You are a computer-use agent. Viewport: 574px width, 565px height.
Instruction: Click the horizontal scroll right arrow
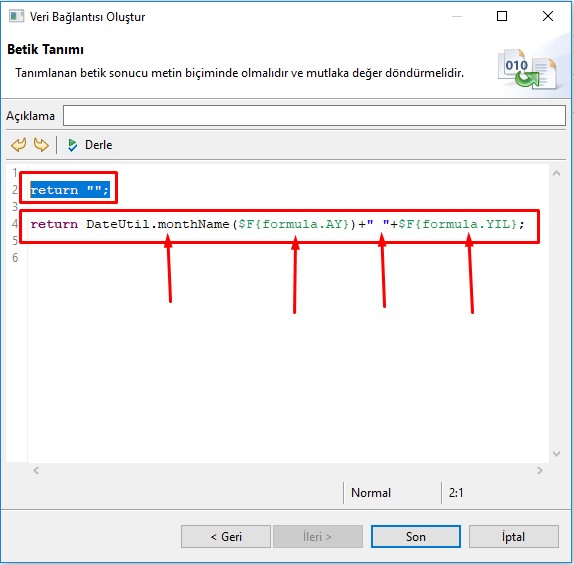tap(540, 471)
